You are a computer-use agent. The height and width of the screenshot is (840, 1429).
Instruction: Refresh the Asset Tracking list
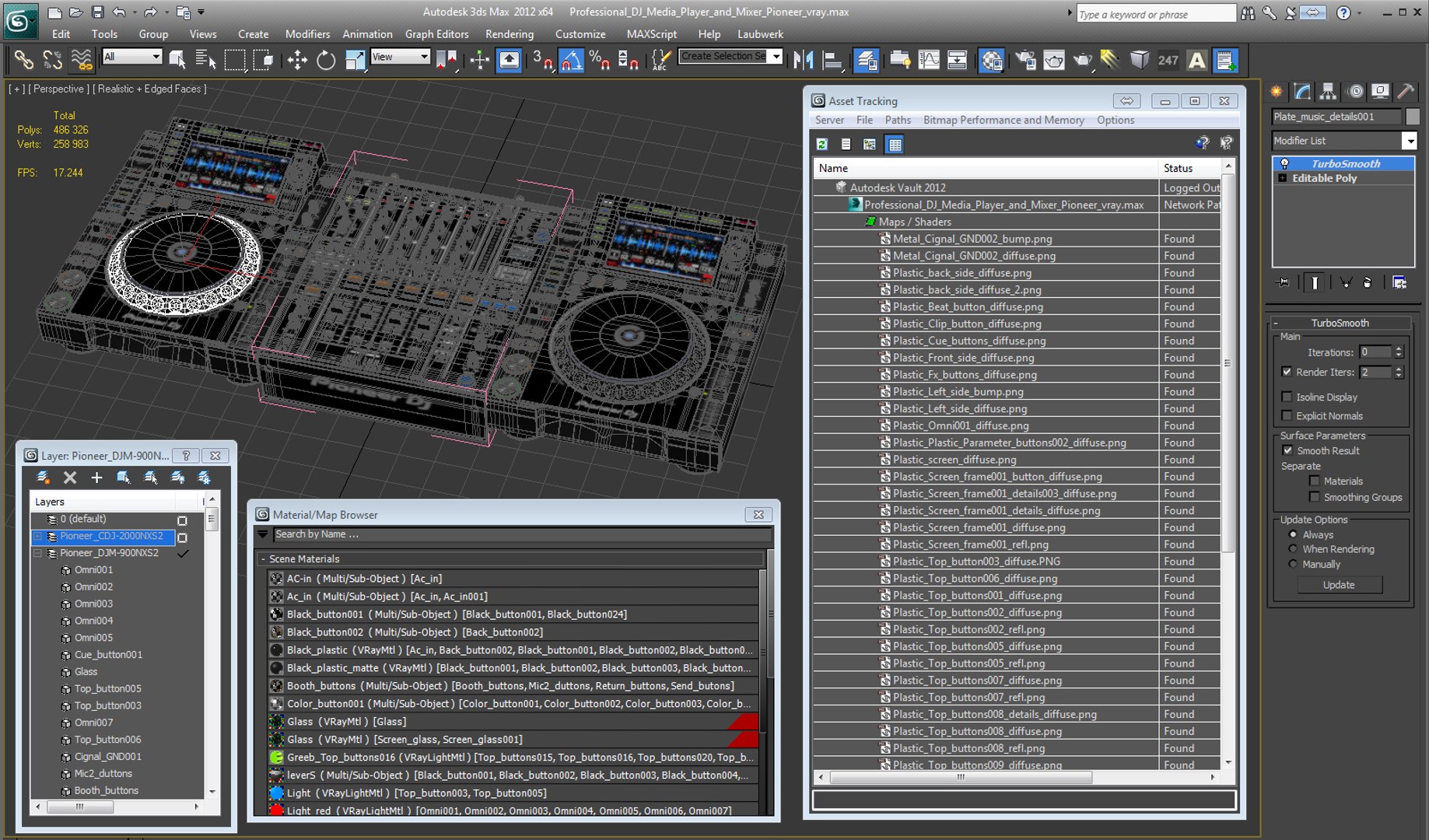click(821, 144)
